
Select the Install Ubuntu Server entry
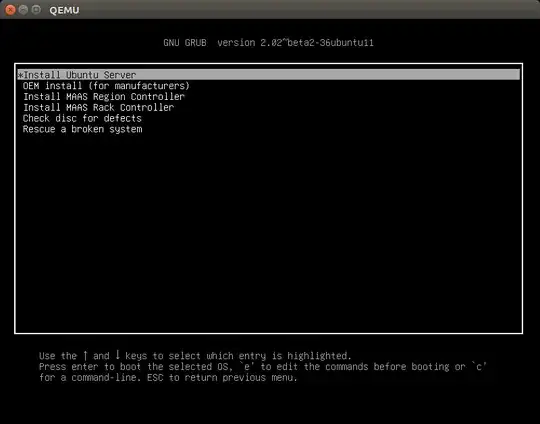click(x=269, y=75)
